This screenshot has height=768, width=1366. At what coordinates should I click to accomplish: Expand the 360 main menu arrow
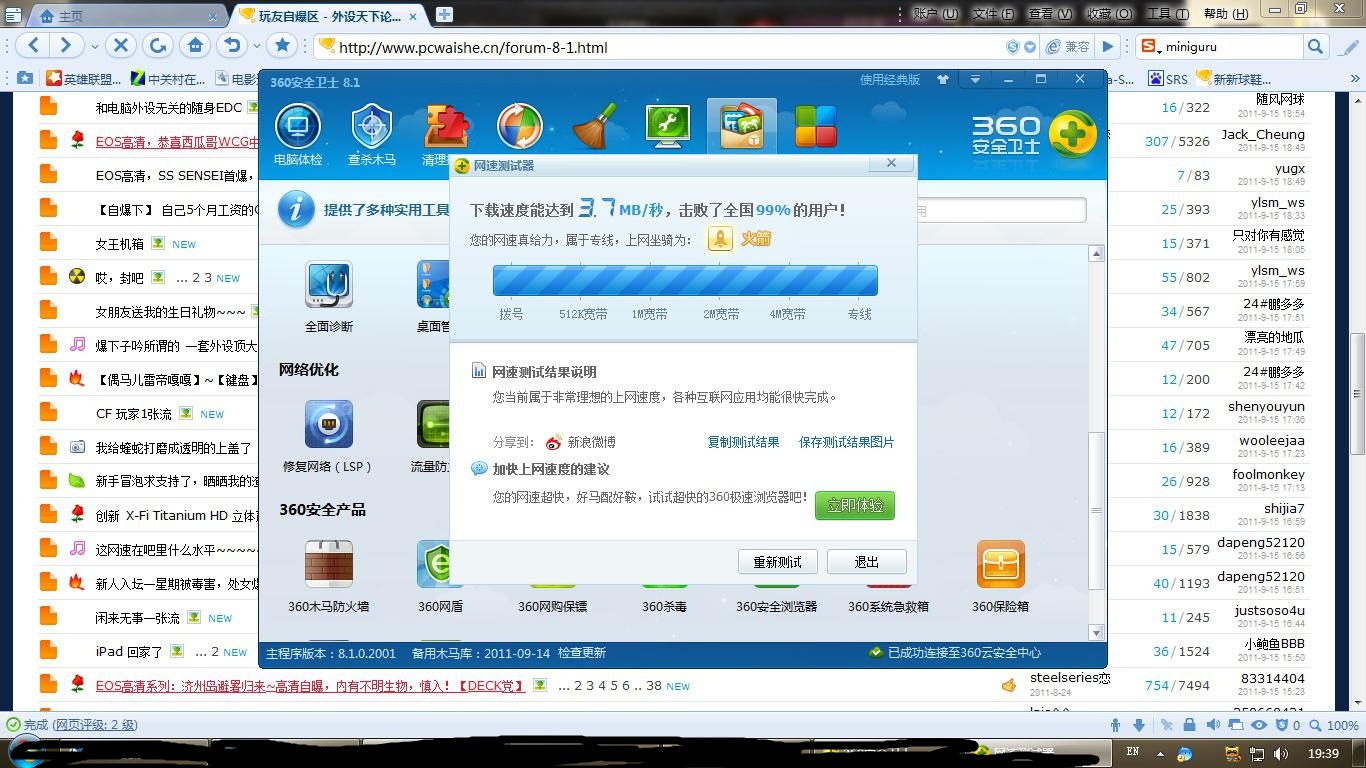tap(975, 79)
